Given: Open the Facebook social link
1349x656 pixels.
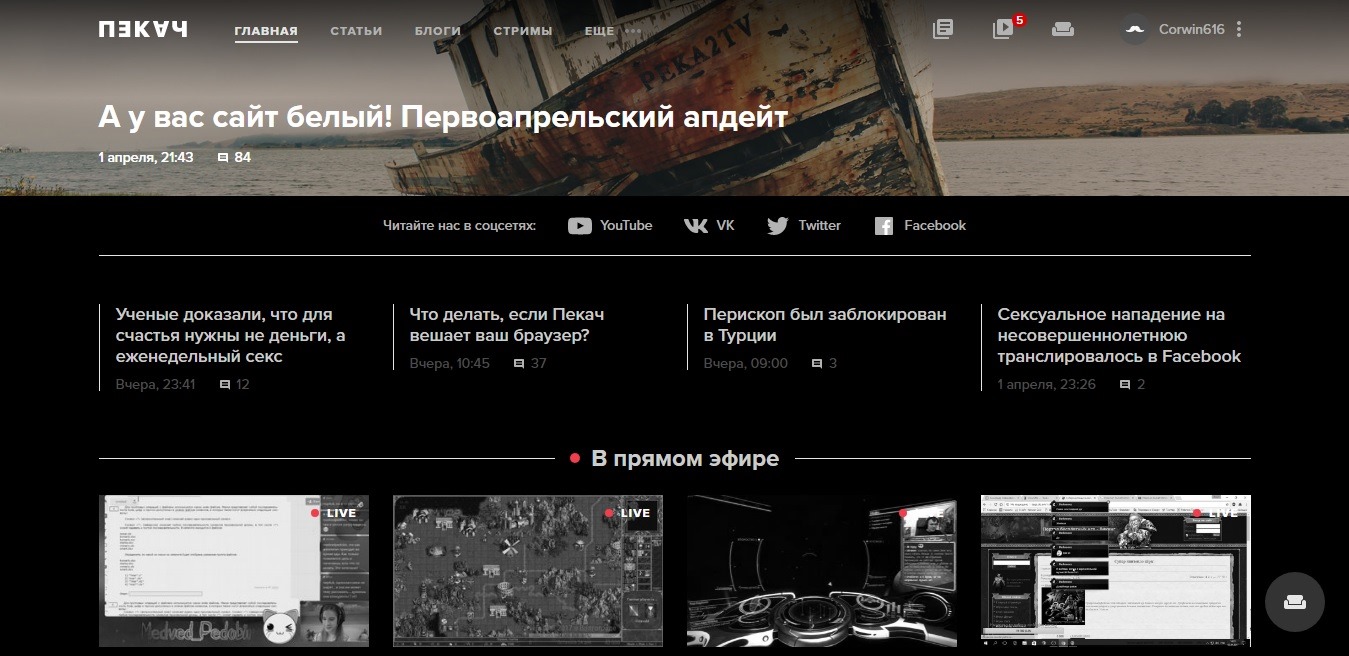Looking at the screenshot, I should (x=920, y=226).
